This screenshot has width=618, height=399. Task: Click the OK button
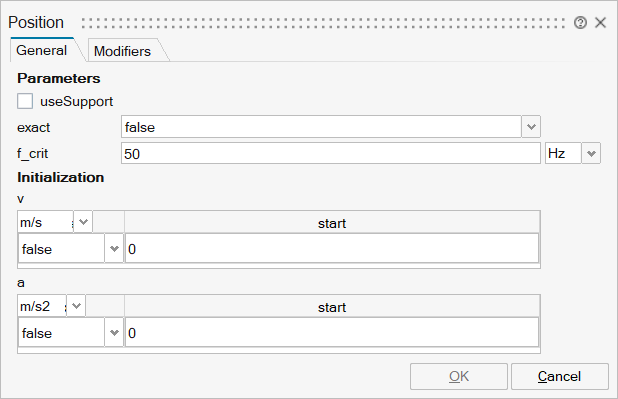[459, 377]
